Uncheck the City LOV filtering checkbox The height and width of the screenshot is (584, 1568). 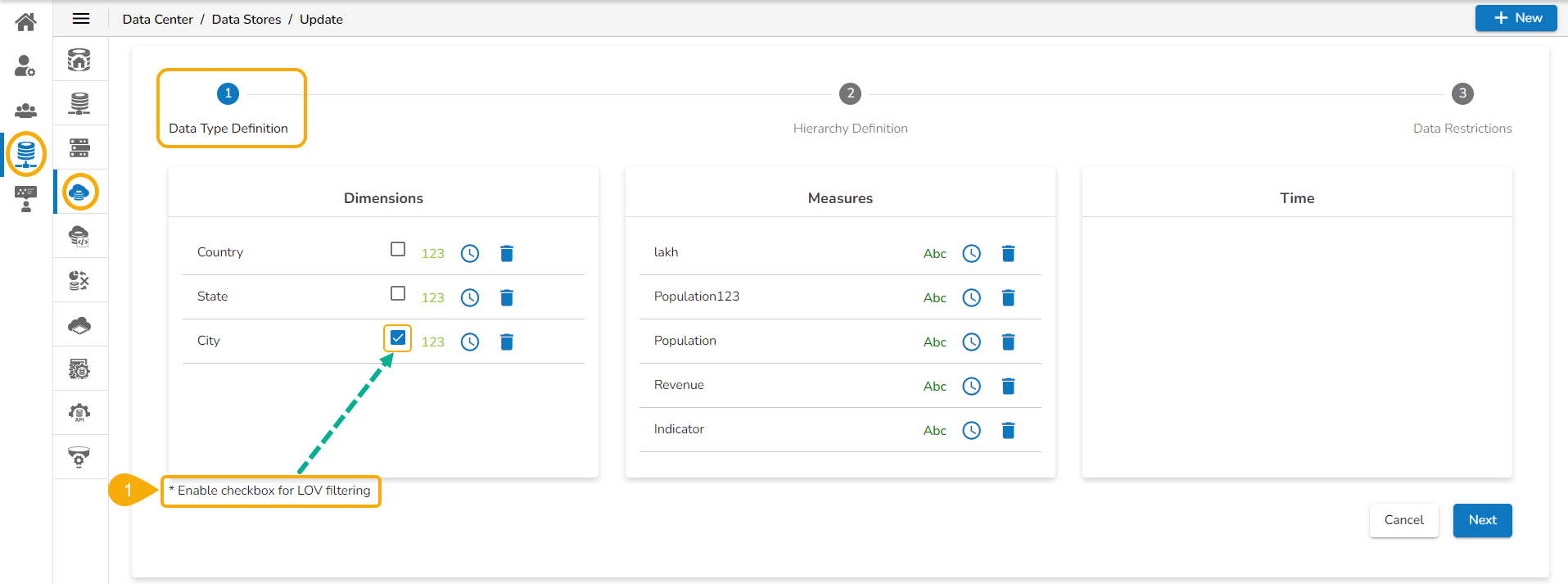pos(398,337)
